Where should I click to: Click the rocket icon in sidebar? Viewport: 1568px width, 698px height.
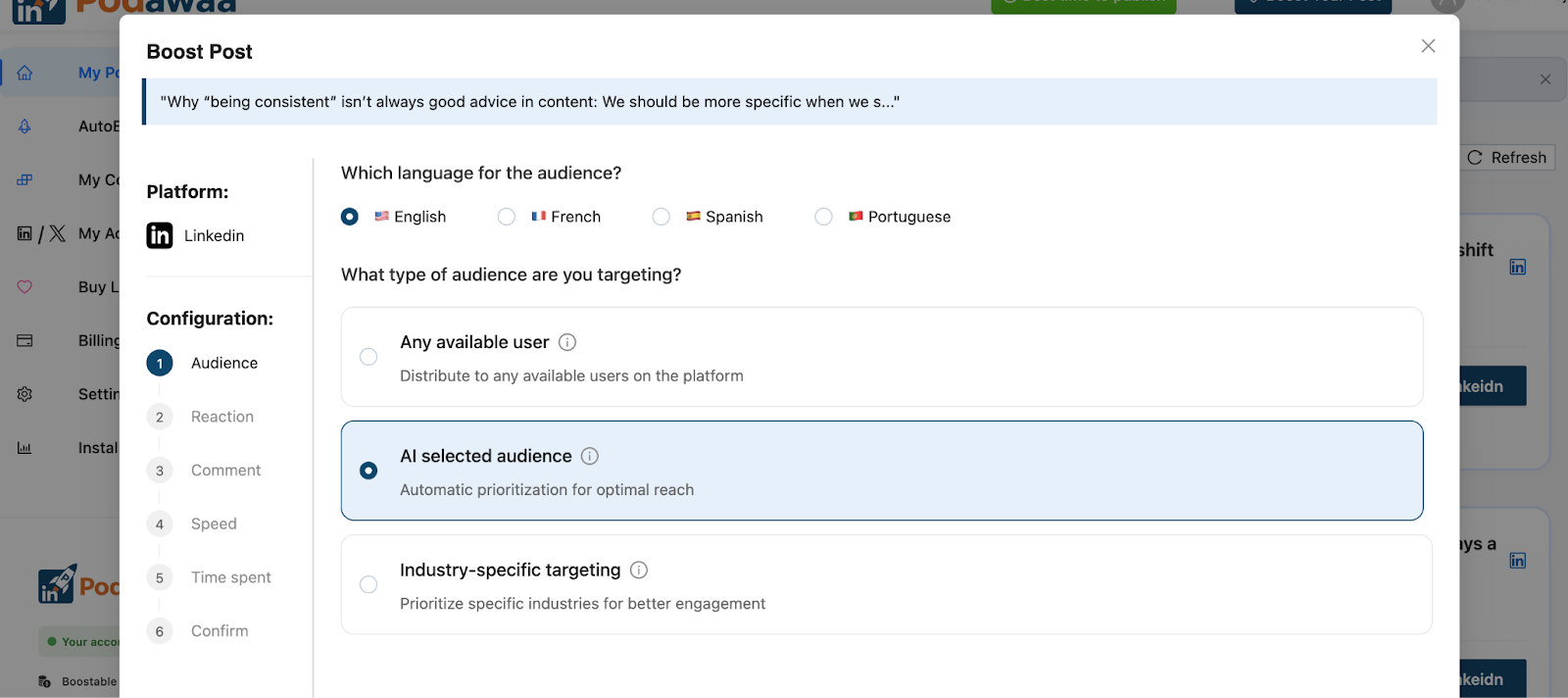coord(24,126)
